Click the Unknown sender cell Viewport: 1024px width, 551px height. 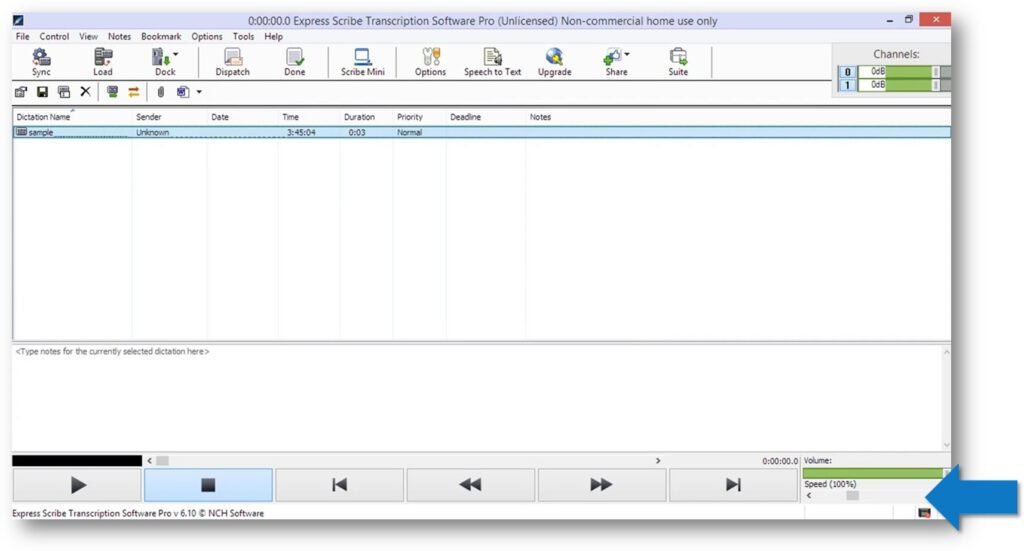[x=152, y=133]
